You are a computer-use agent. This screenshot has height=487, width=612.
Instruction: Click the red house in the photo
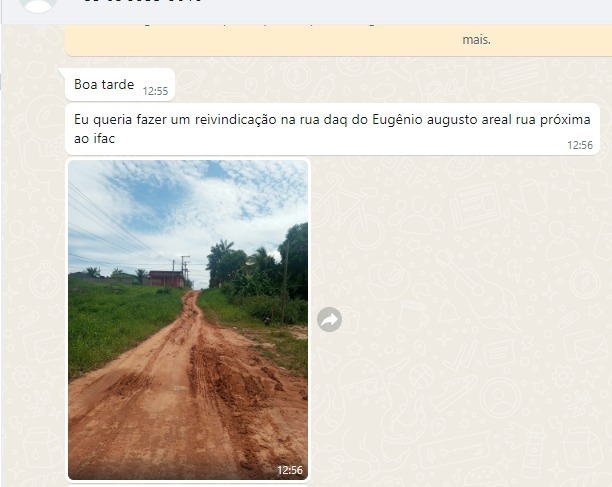[x=167, y=279]
